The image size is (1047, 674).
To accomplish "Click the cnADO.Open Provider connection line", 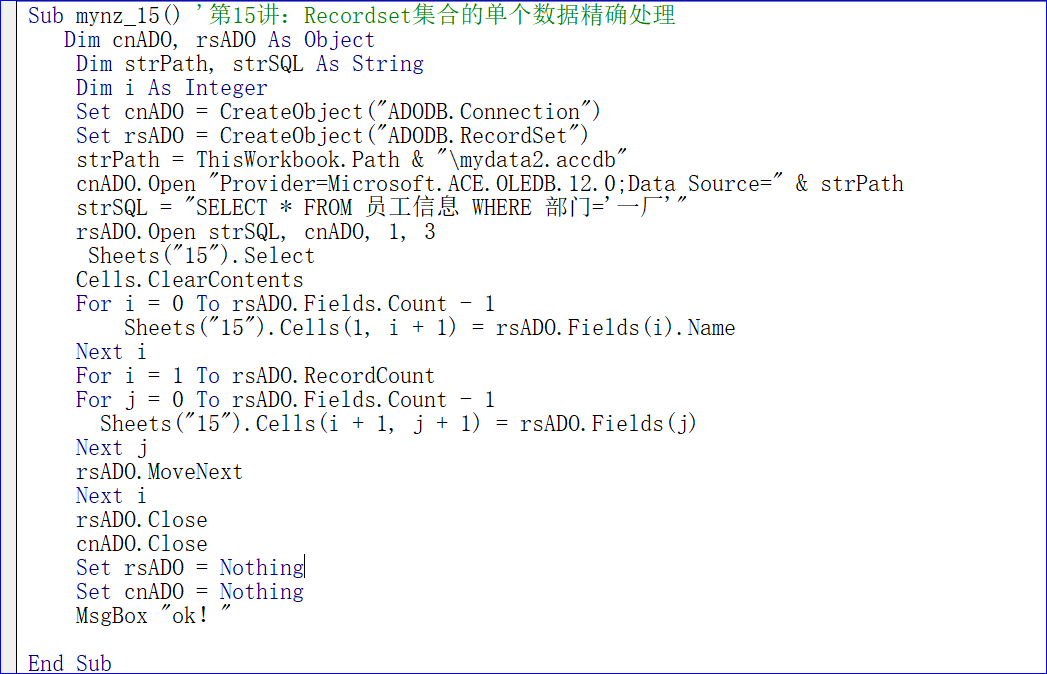I will tap(489, 184).
